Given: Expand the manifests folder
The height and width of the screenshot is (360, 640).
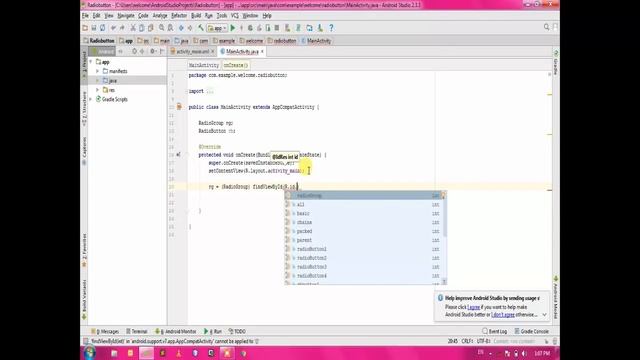Looking at the screenshot, I should click(x=98, y=71).
